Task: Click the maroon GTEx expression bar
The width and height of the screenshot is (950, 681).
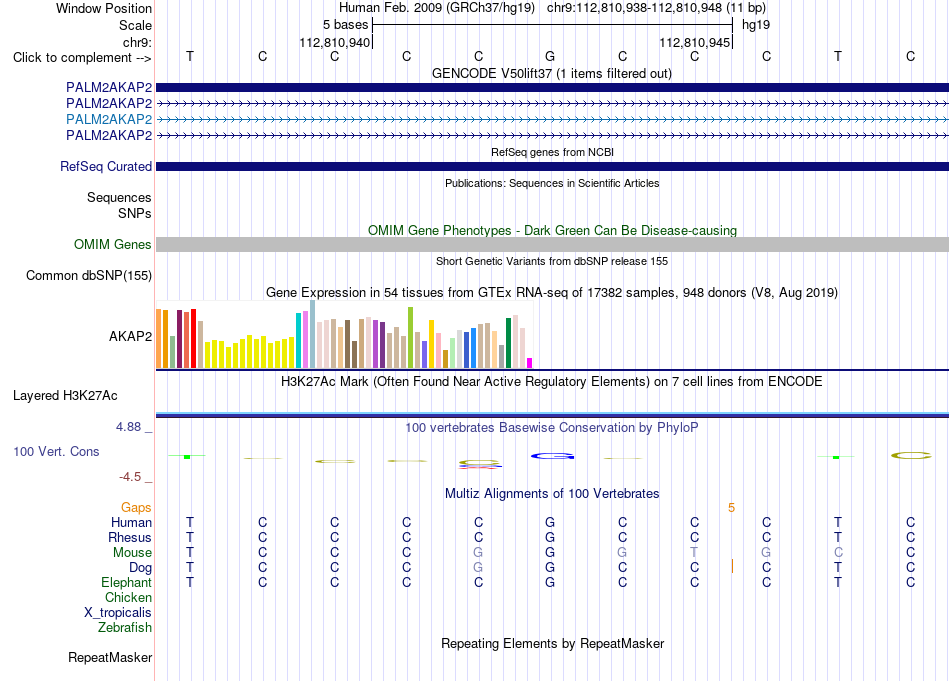Action: pos(179,339)
